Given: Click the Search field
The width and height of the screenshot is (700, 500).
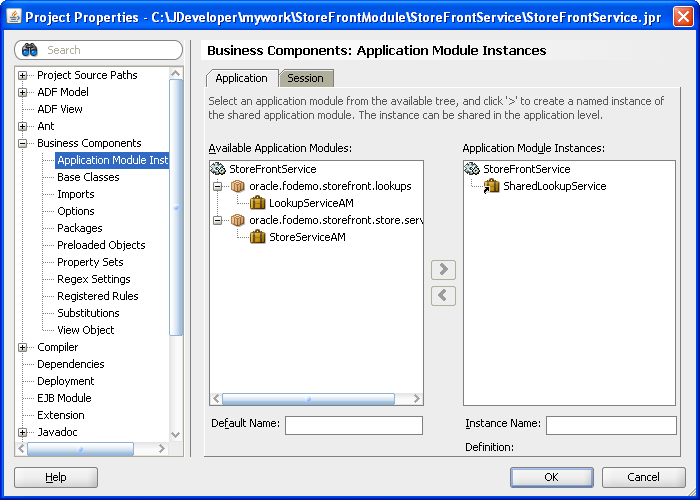Looking at the screenshot, I should tap(99, 50).
